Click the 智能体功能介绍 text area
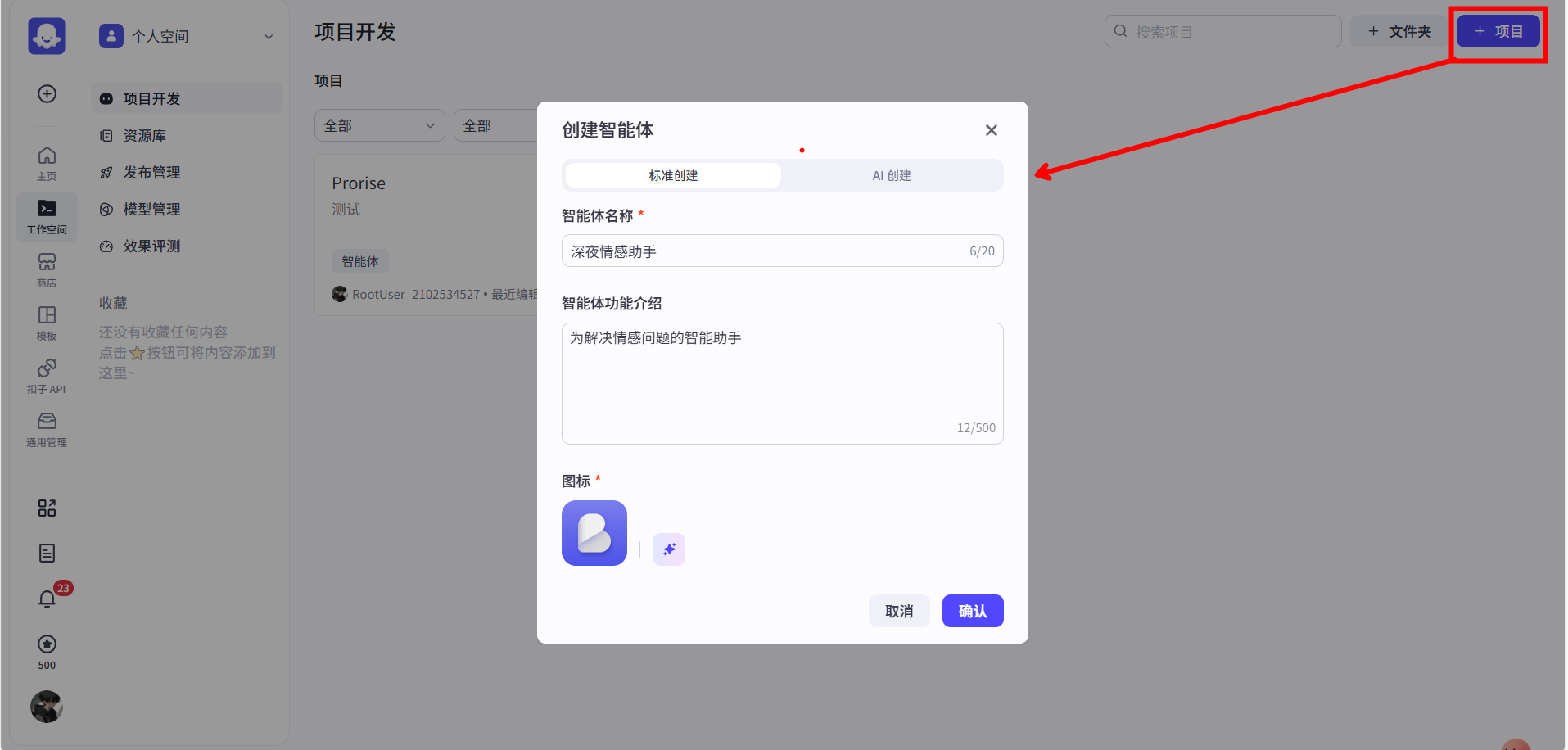 click(782, 382)
